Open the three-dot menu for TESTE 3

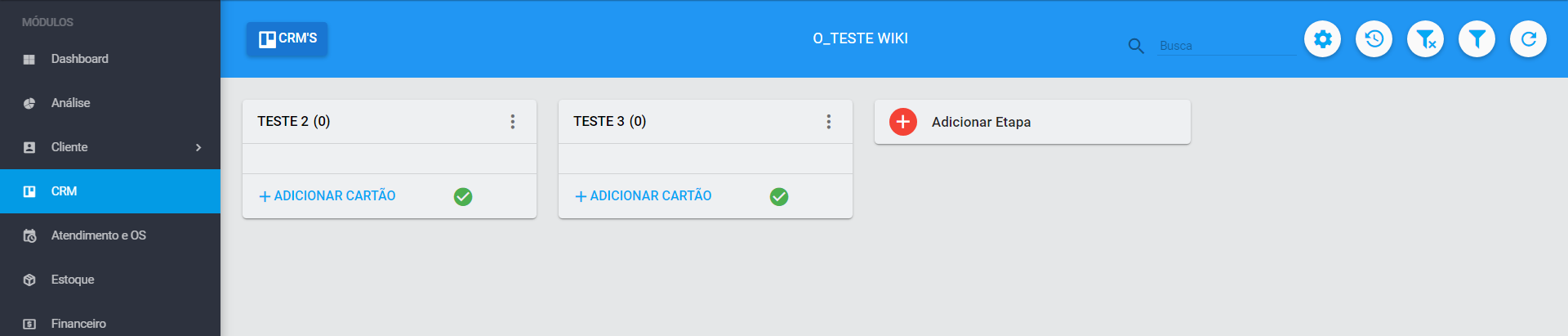[x=829, y=121]
